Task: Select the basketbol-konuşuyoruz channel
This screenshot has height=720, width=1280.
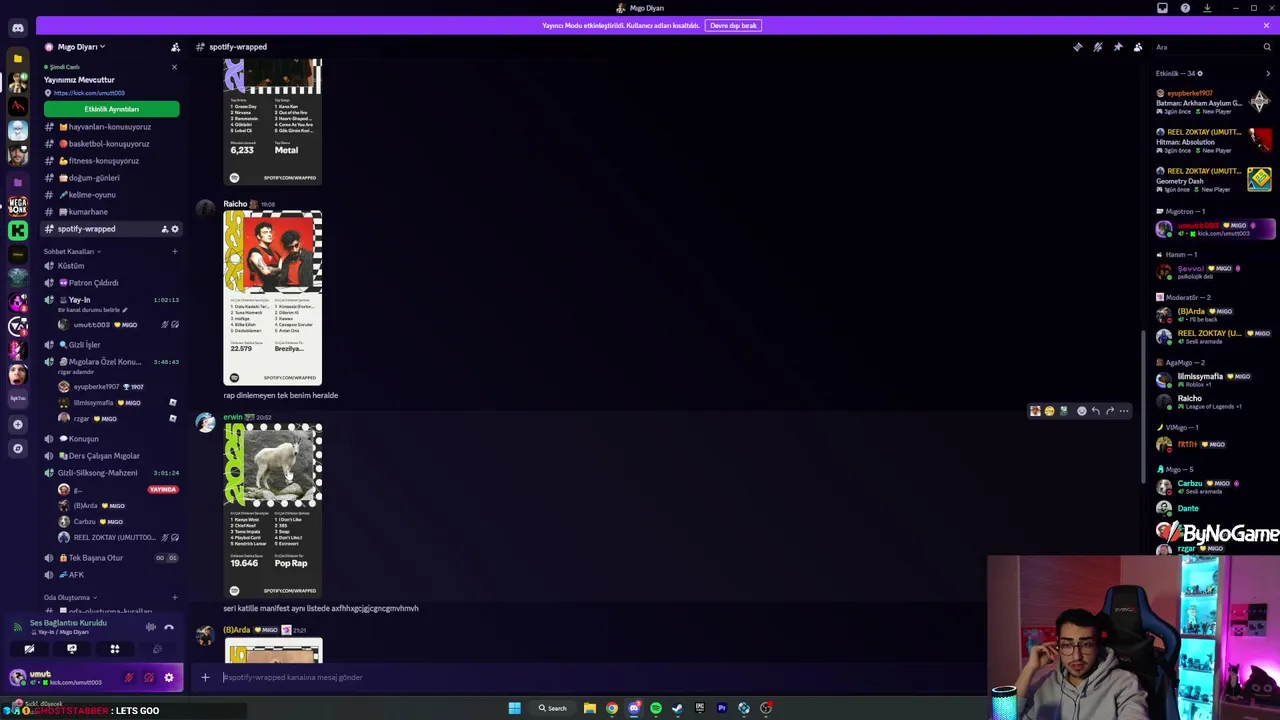Action: 110,144
